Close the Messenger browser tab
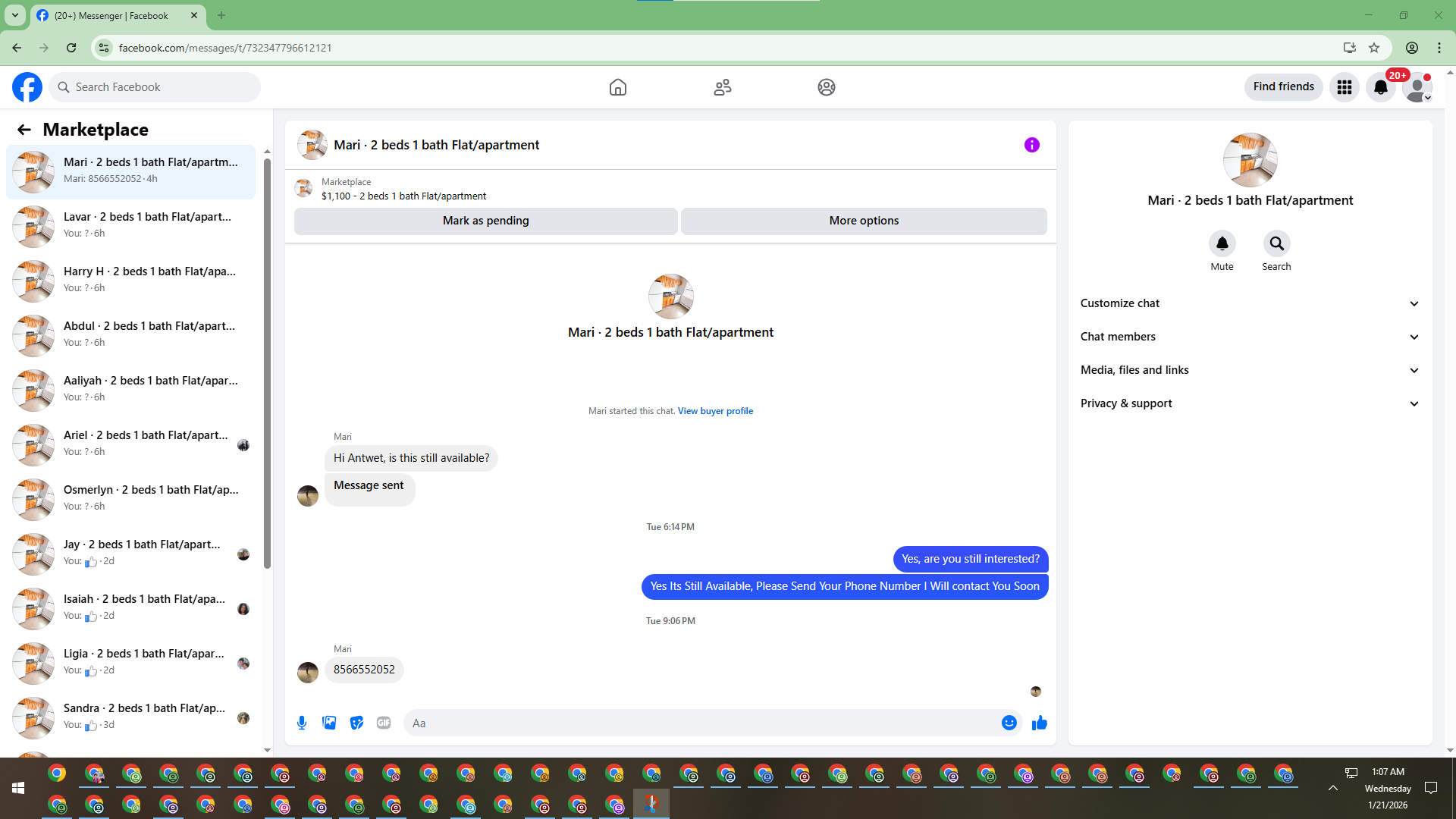 194,15
